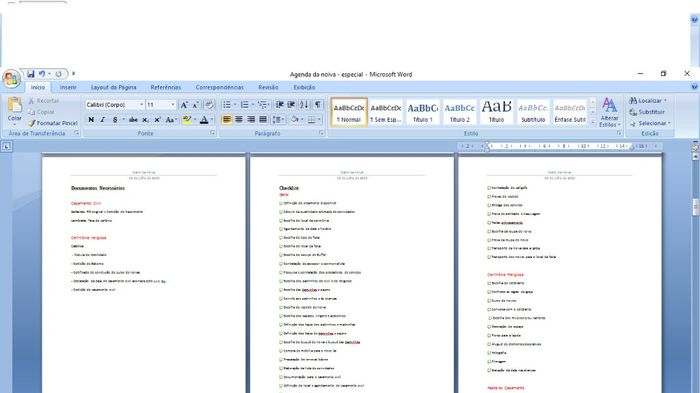This screenshot has width=700, height=393.
Task: Switch to the Revisão tab
Action: coord(268,88)
